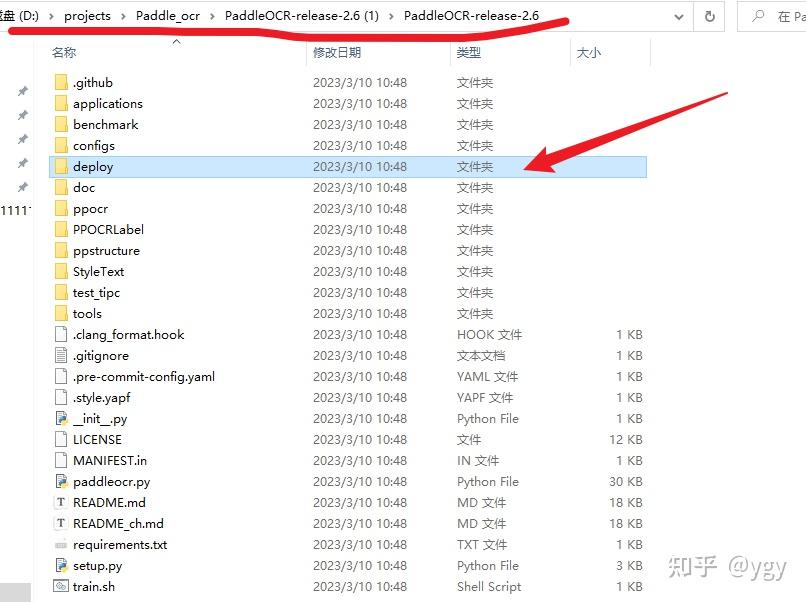Select the file name README_ch.md
This screenshot has height=602, width=806.
point(118,523)
